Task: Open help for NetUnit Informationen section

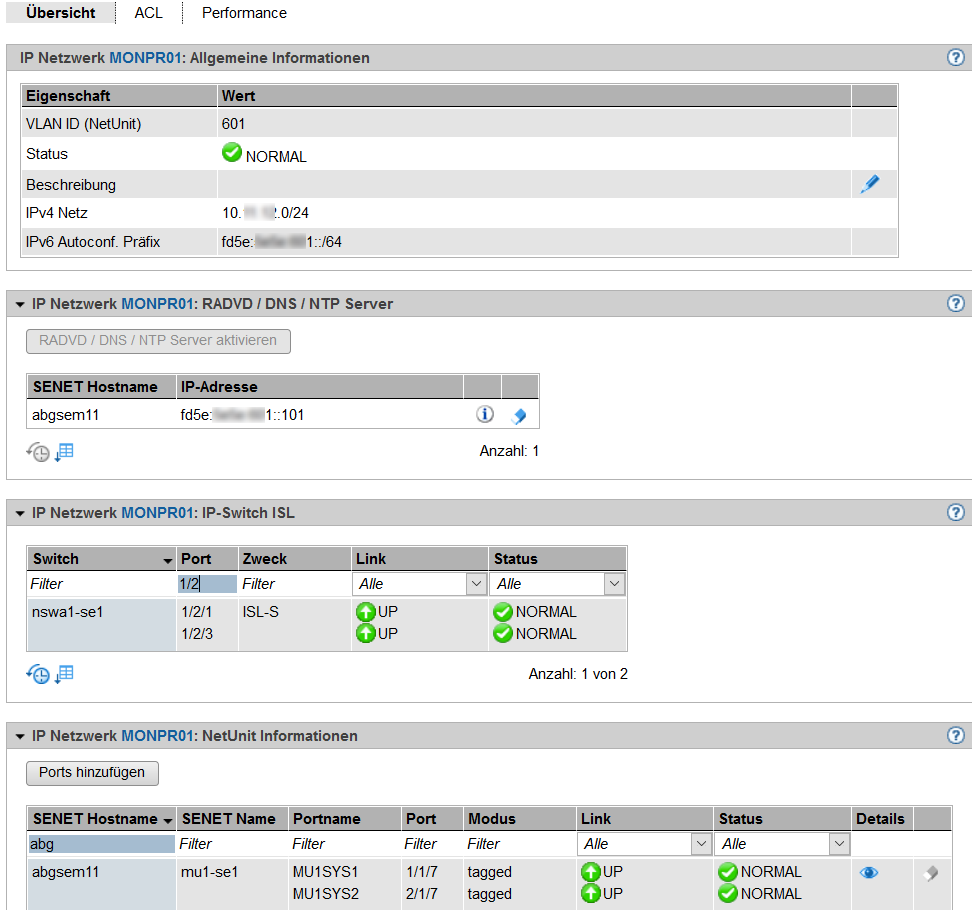Action: [x=955, y=735]
